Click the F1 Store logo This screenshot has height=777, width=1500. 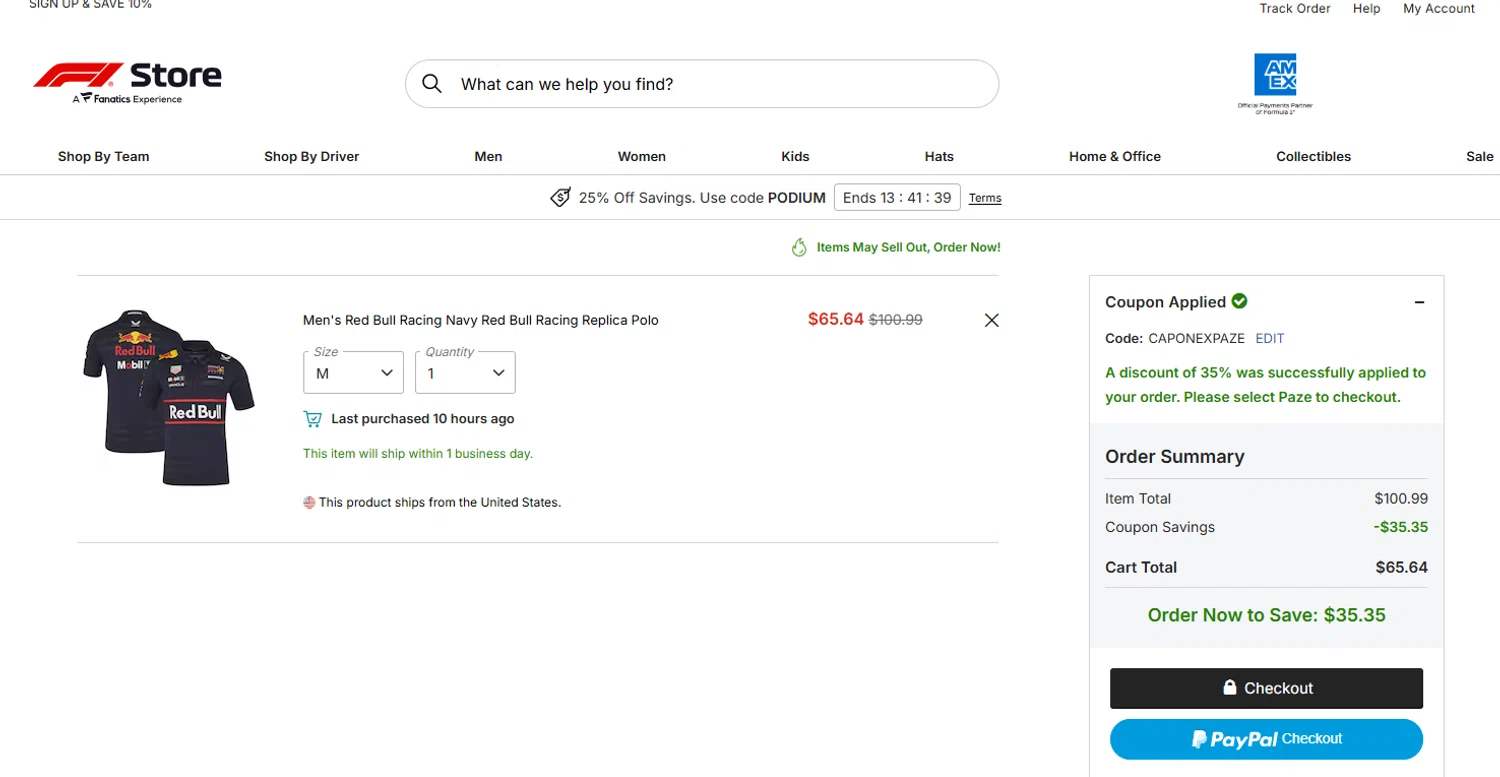pos(127,81)
